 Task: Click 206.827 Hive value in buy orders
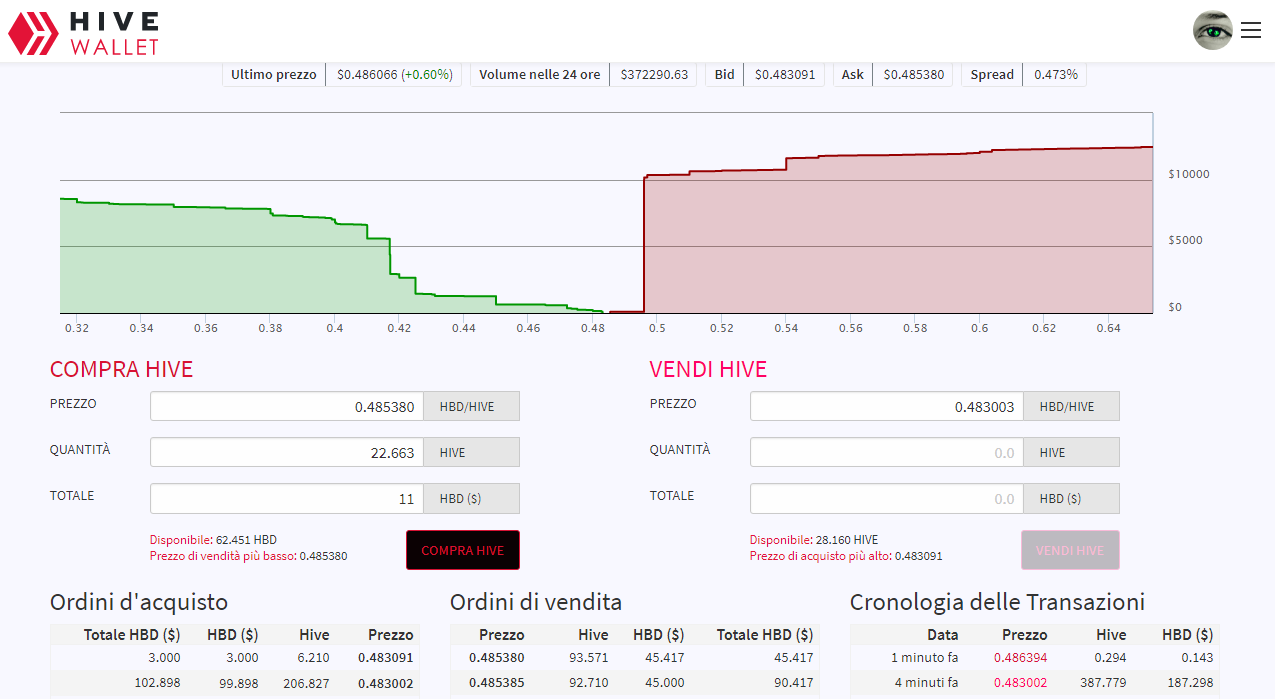coord(306,683)
